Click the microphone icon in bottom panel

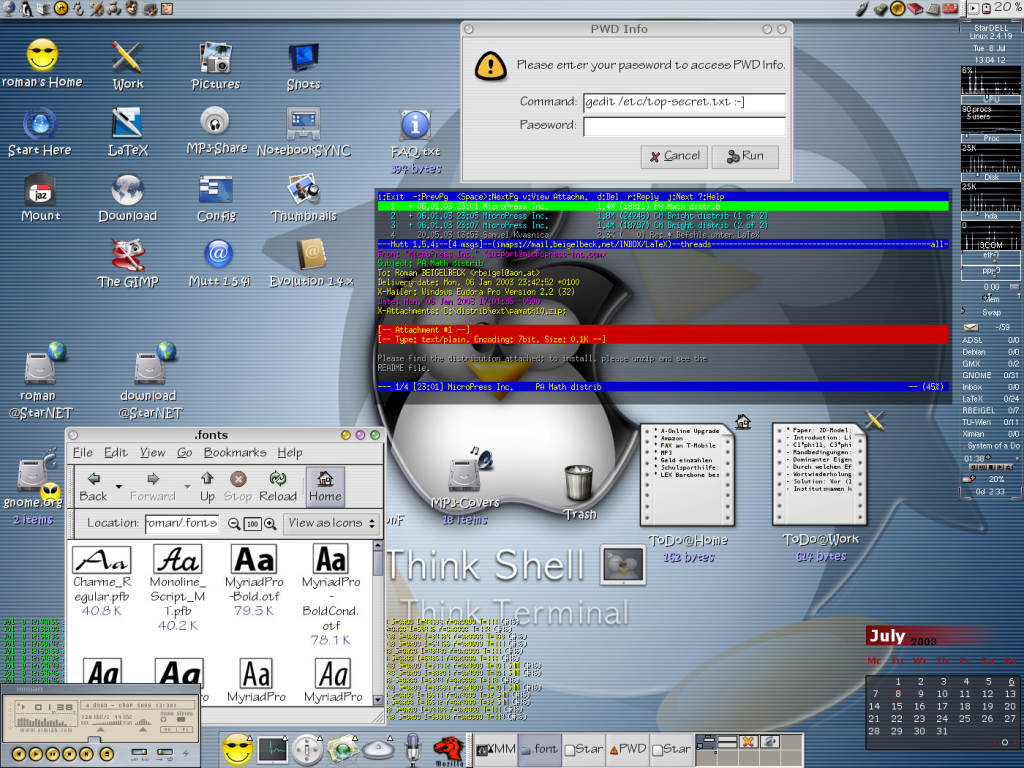coord(412,749)
